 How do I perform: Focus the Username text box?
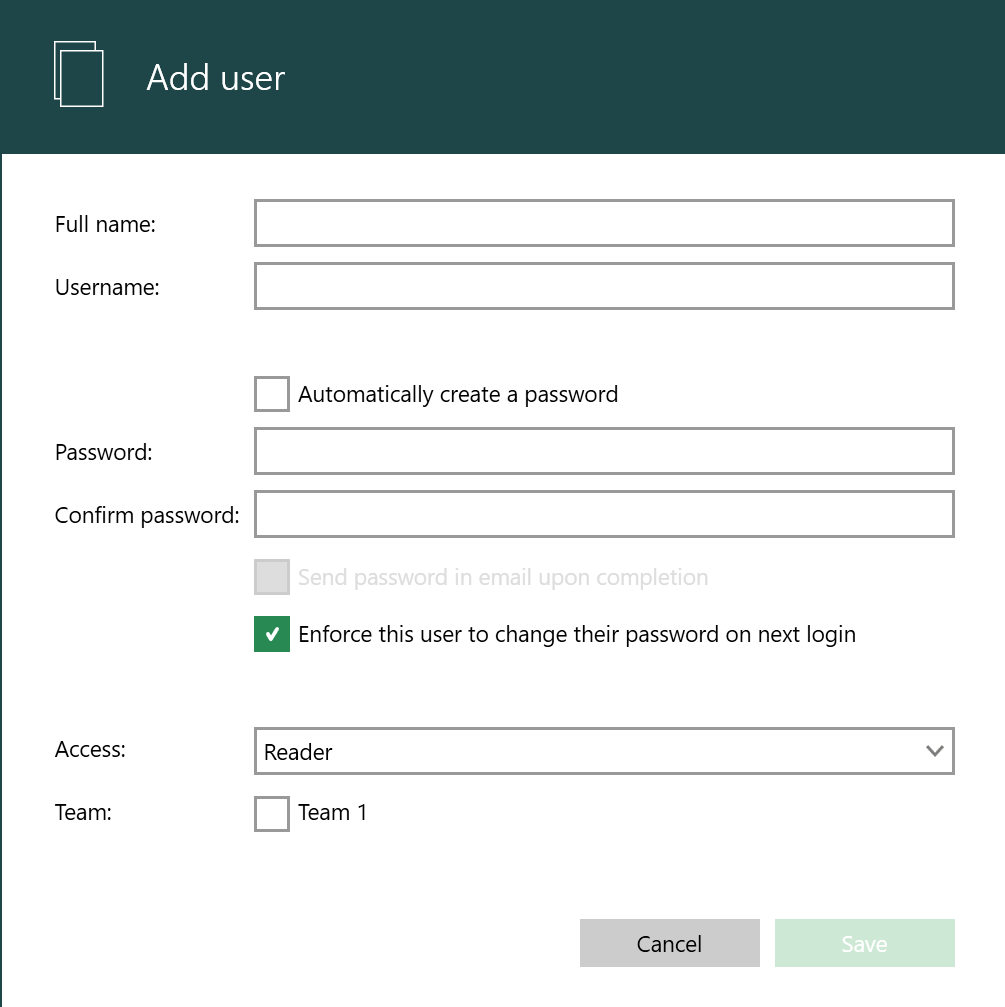pyautogui.click(x=604, y=286)
